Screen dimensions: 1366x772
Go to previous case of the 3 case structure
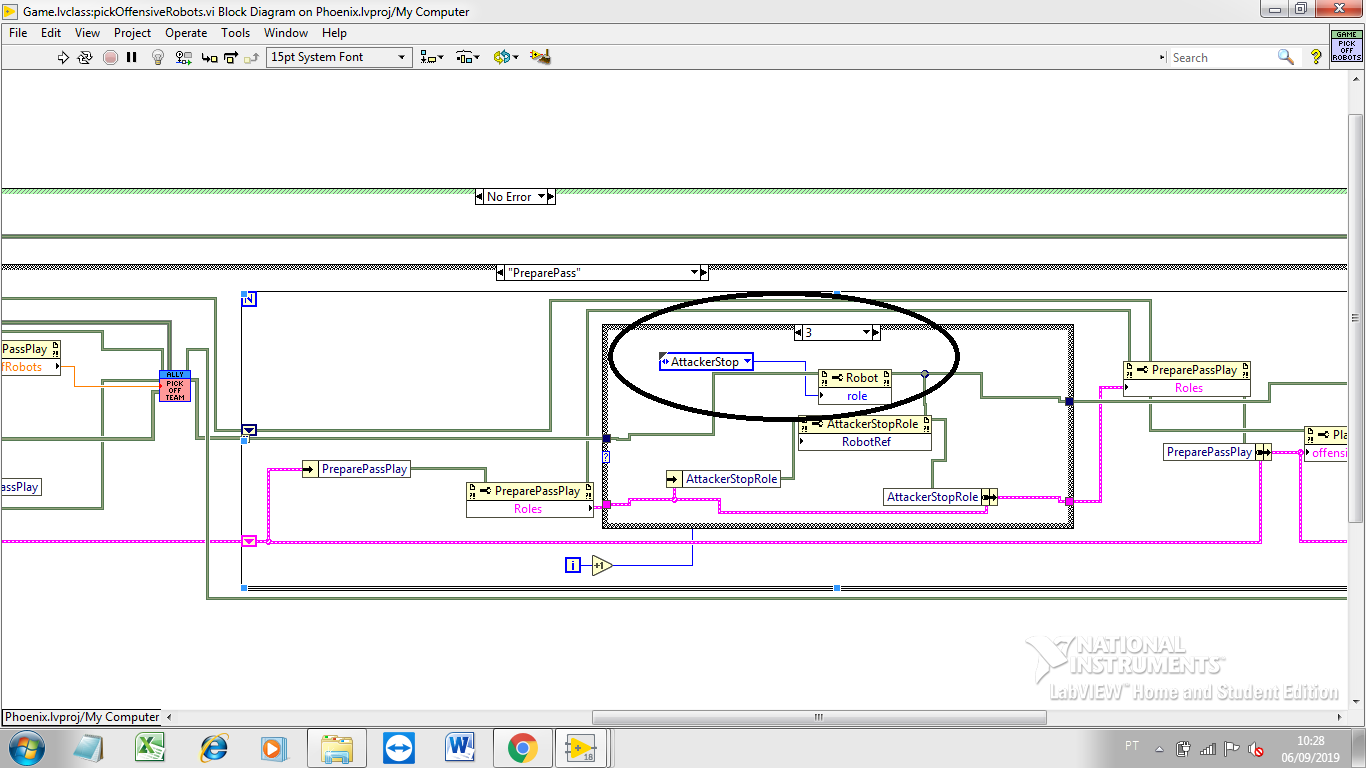798,333
